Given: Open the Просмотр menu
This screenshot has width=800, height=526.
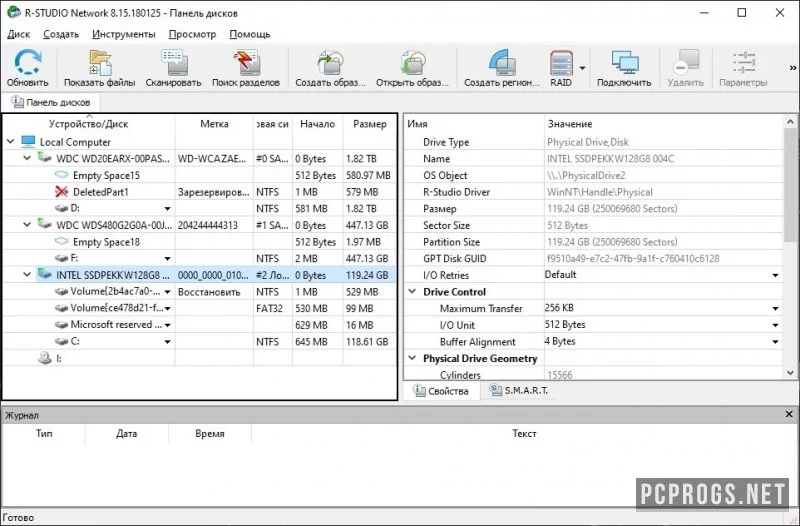Looking at the screenshot, I should point(192,34).
